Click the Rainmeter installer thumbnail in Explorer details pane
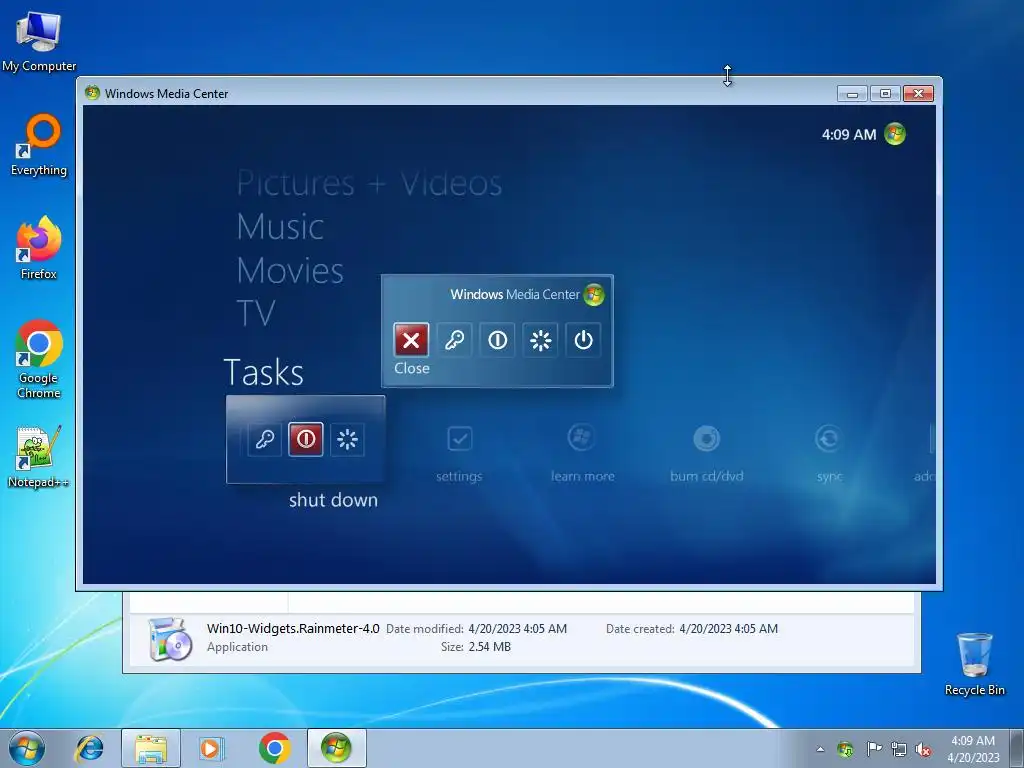 [x=170, y=639]
